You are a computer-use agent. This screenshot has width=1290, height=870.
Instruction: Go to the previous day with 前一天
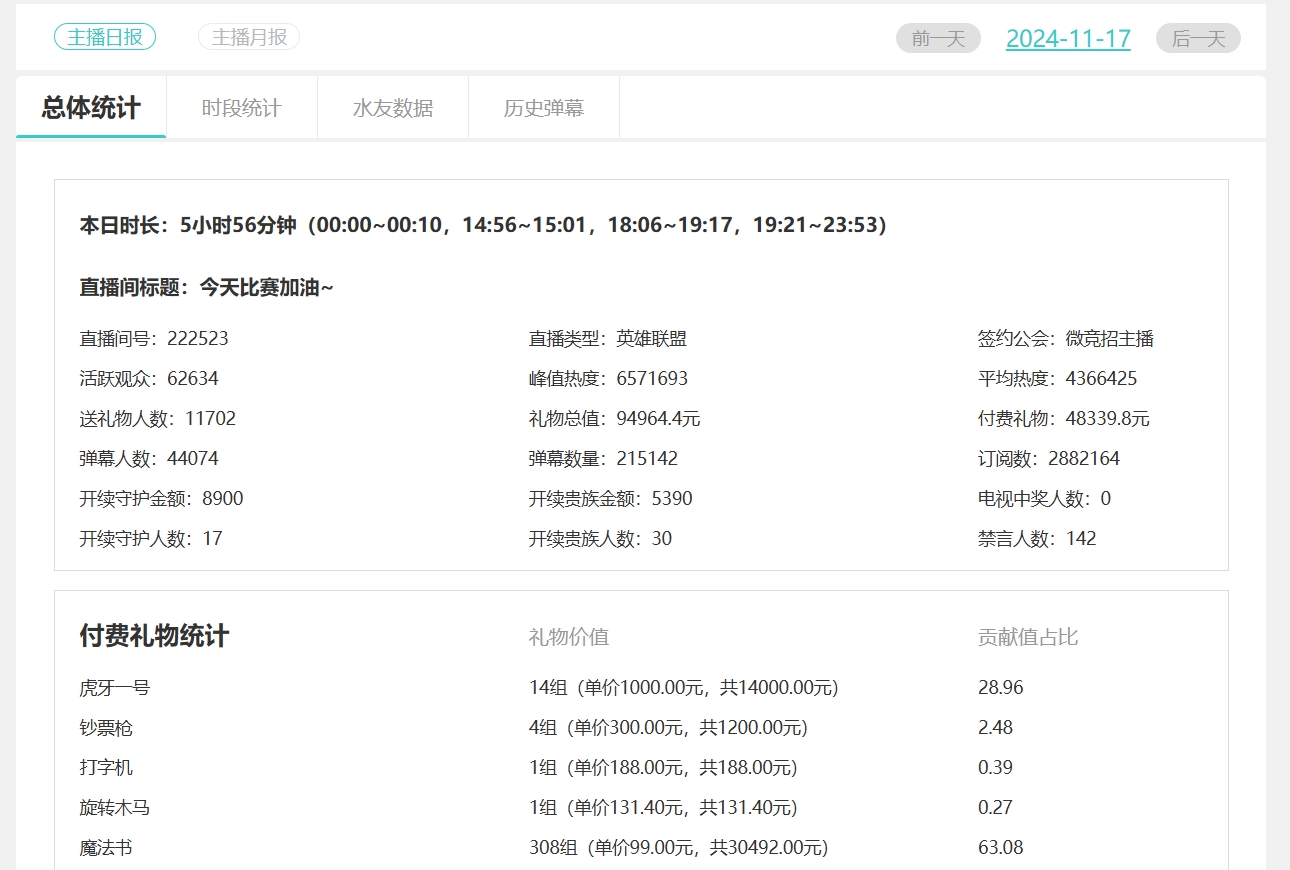pyautogui.click(x=937, y=38)
